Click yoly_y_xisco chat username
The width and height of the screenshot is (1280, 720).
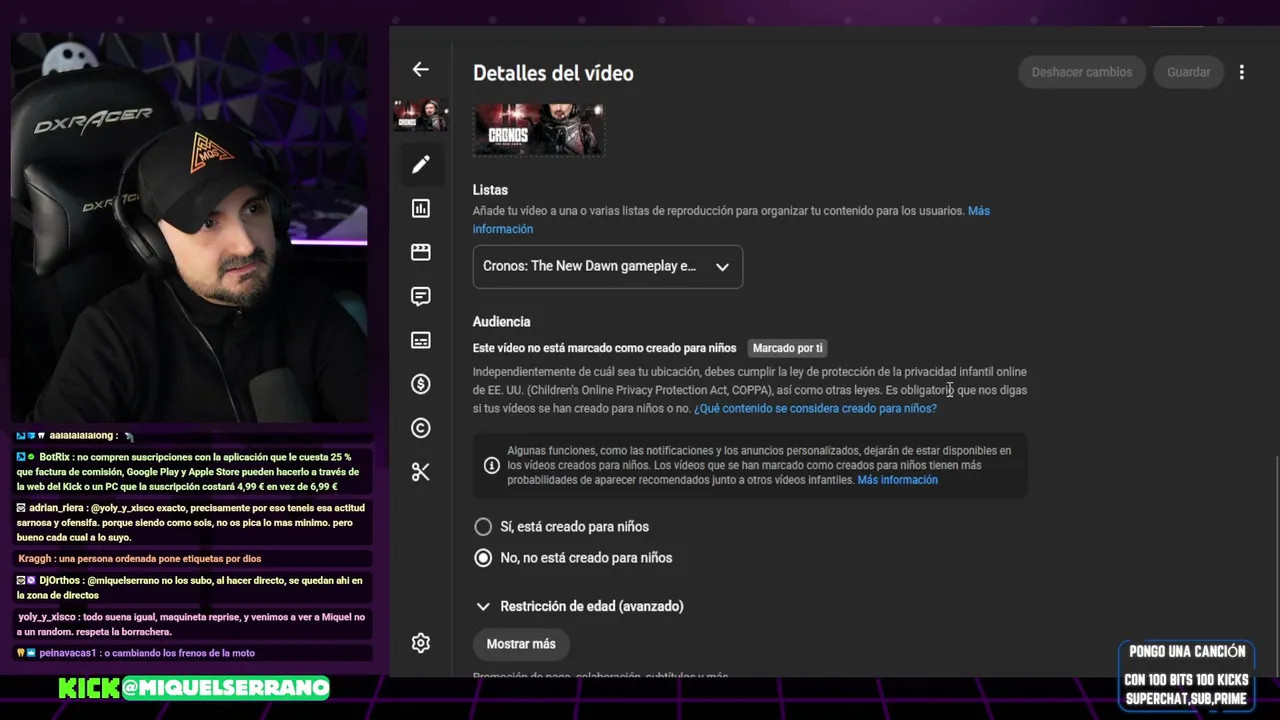click(x=47, y=617)
